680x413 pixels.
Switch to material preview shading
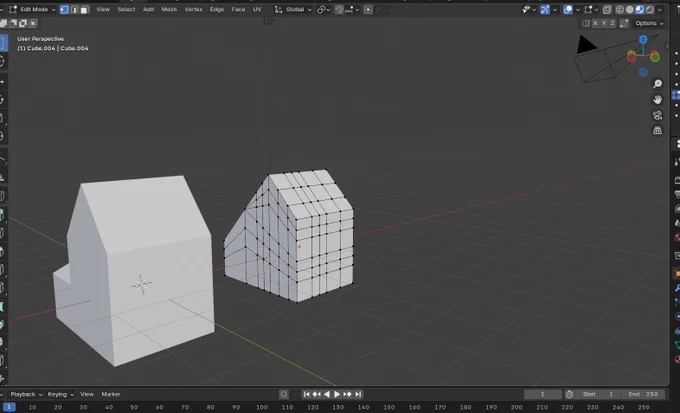click(x=640, y=9)
